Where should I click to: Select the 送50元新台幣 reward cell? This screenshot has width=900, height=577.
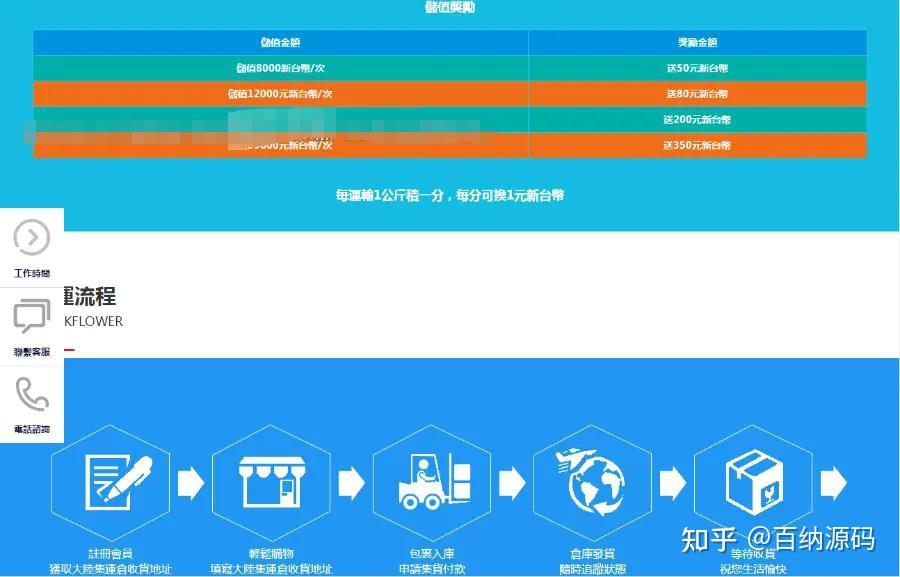pos(697,68)
